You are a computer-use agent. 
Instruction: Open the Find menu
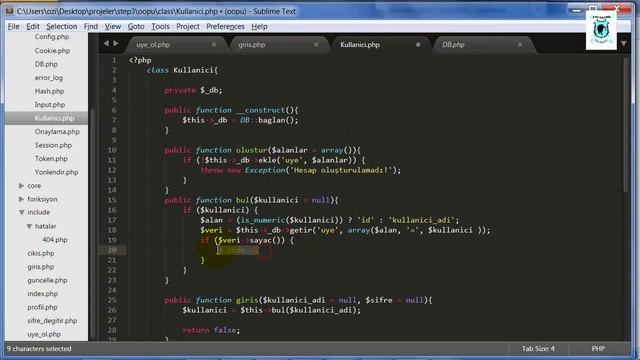91,27
